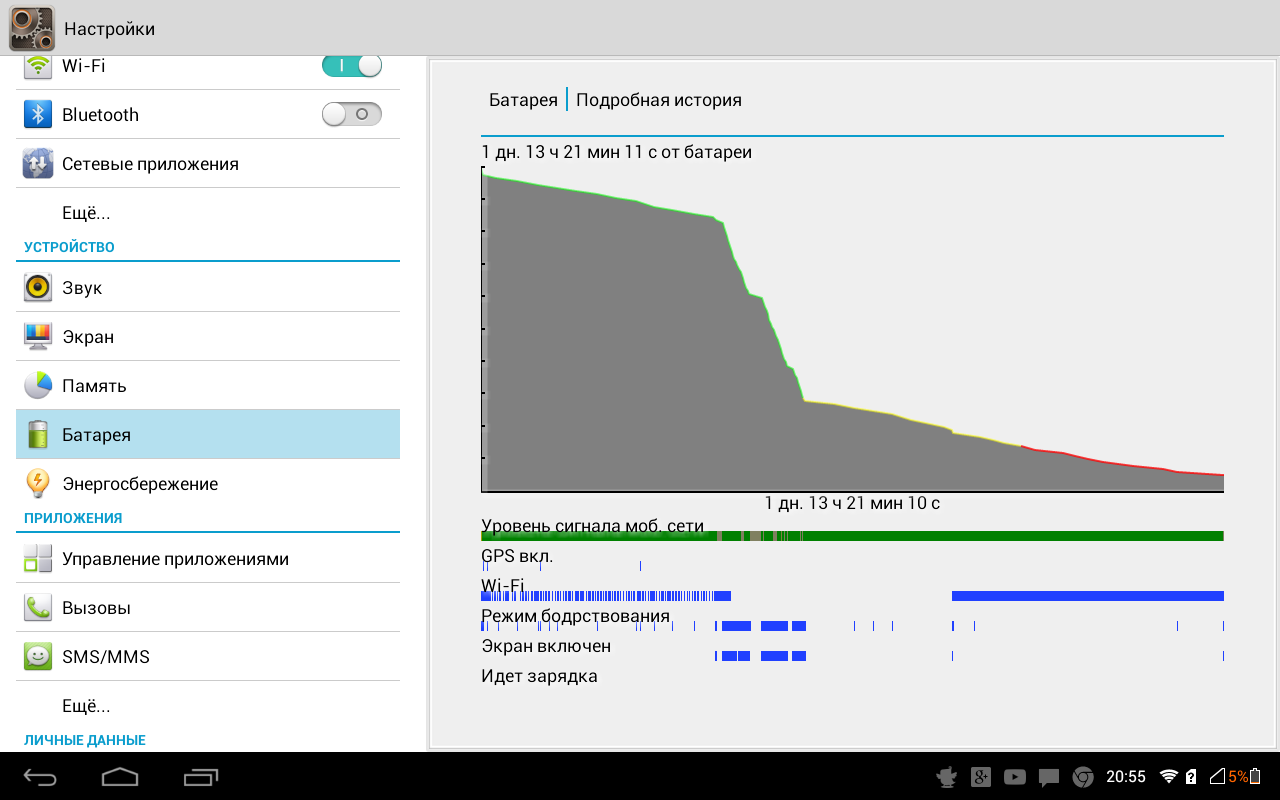Tap 'Подробная история' title text

pos(659,100)
